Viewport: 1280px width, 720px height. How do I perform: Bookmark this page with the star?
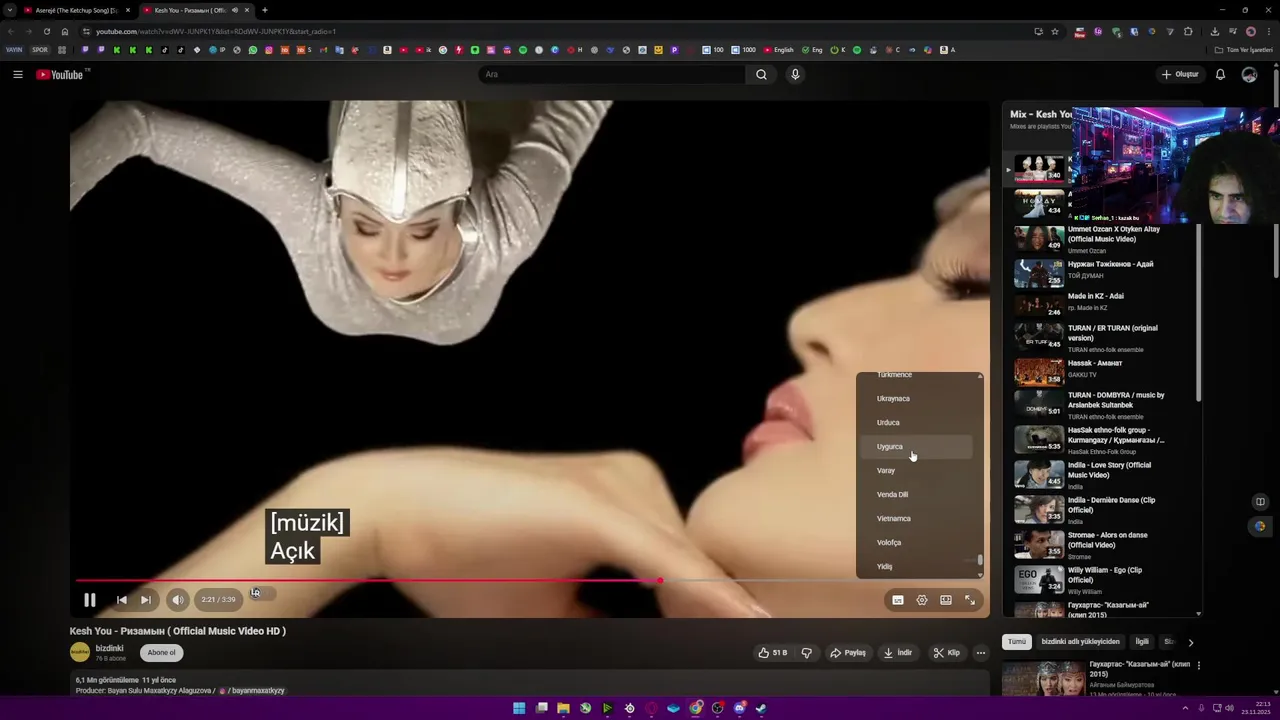point(1054,31)
